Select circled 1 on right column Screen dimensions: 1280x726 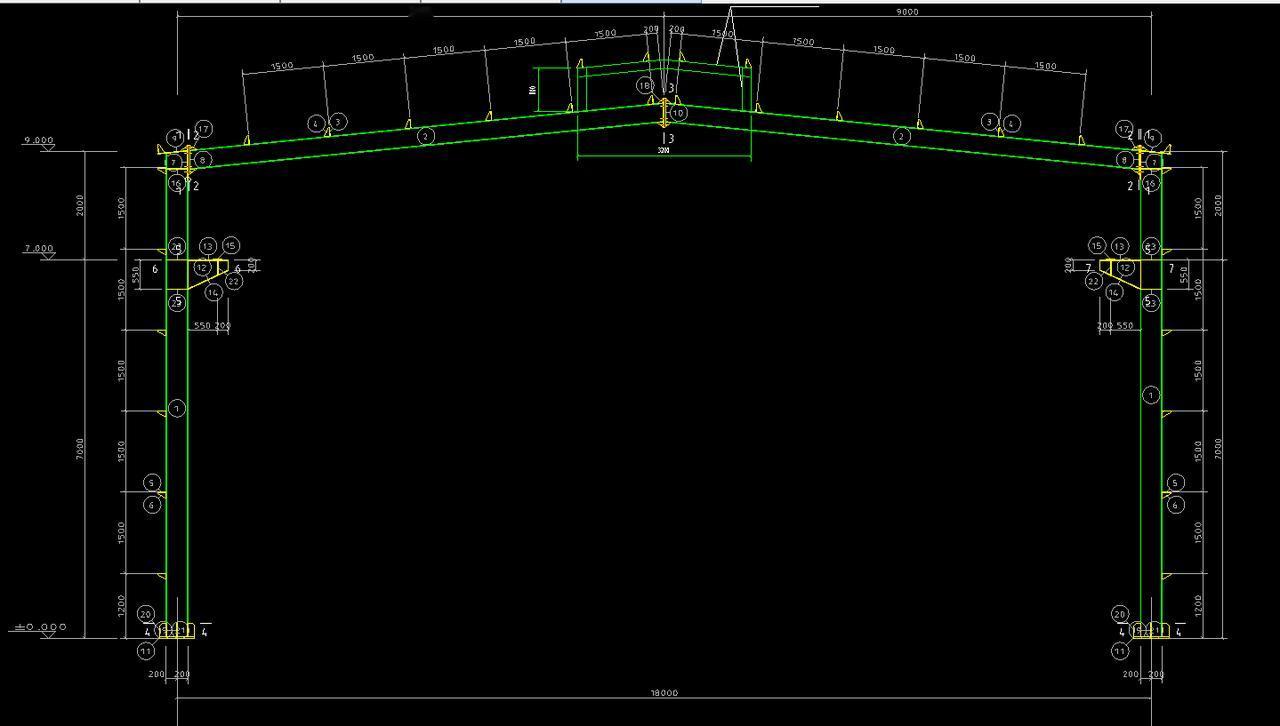point(1151,396)
